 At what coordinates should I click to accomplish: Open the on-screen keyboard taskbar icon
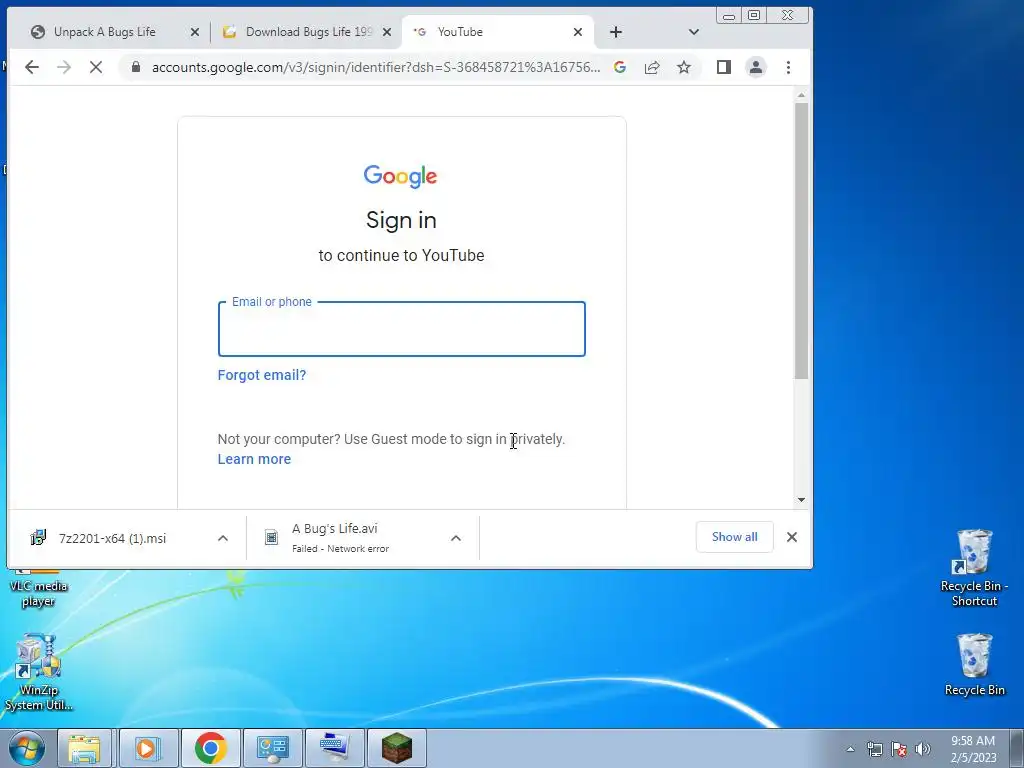point(334,748)
